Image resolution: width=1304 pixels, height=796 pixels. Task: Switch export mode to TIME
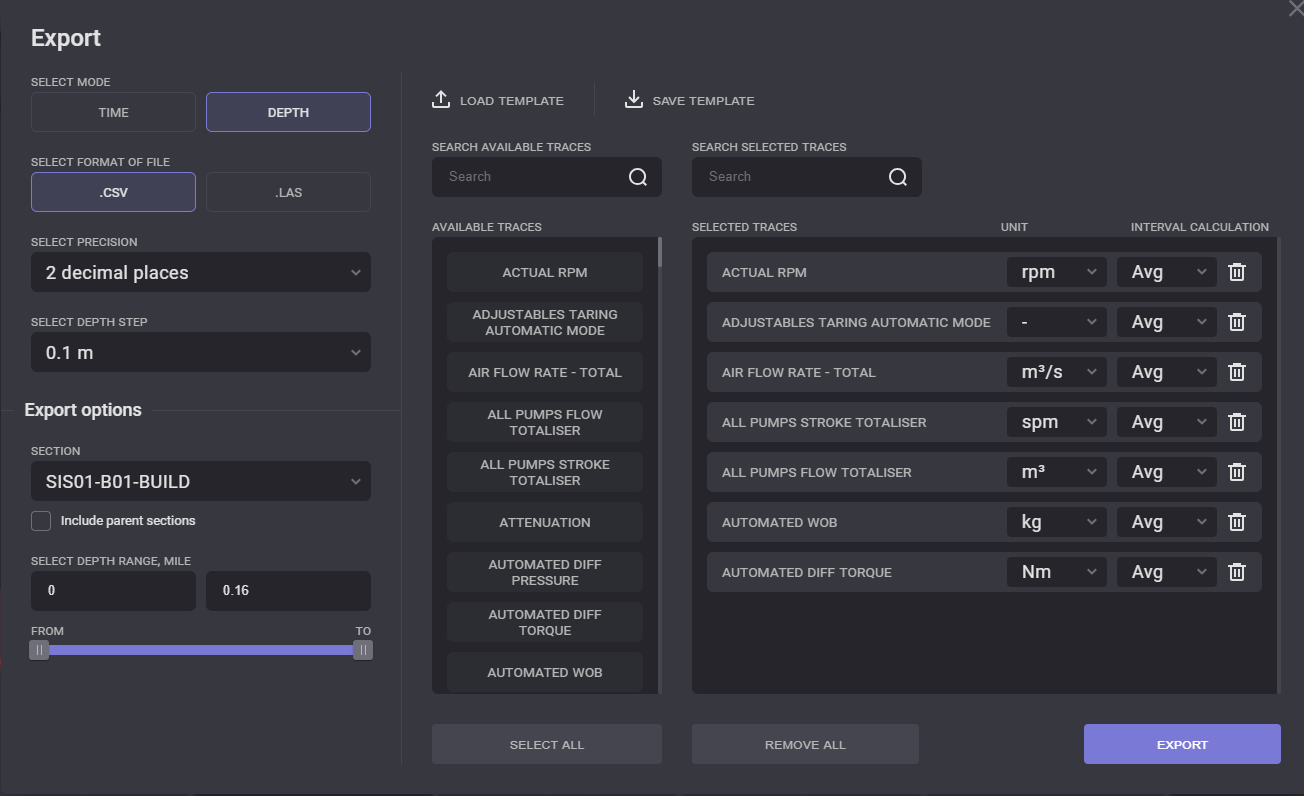113,112
